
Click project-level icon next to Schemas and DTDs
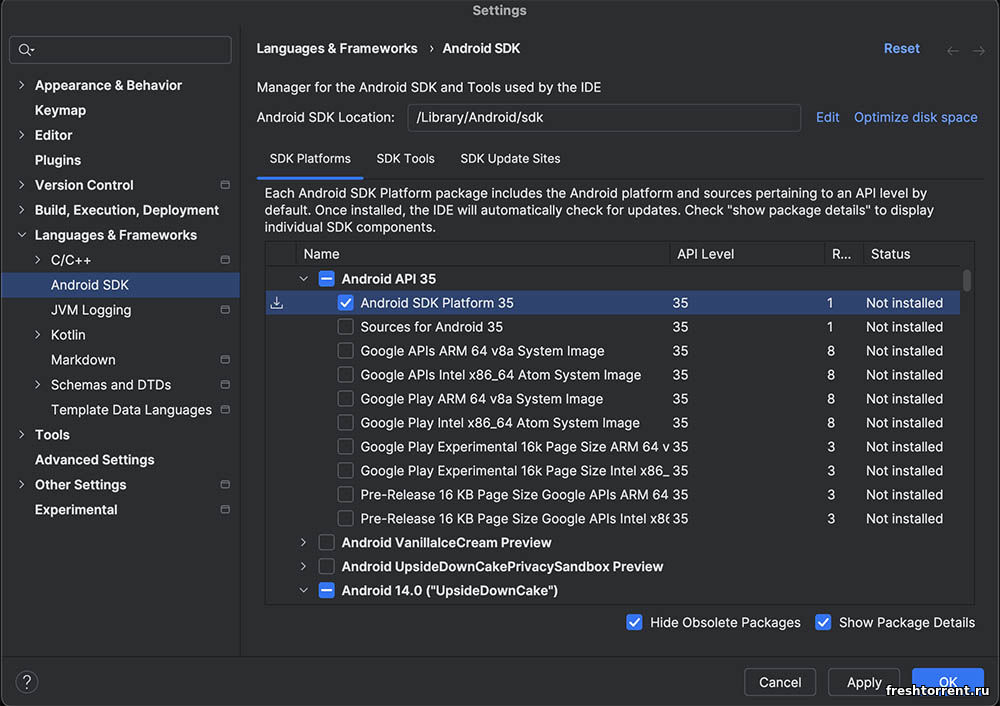(x=225, y=385)
